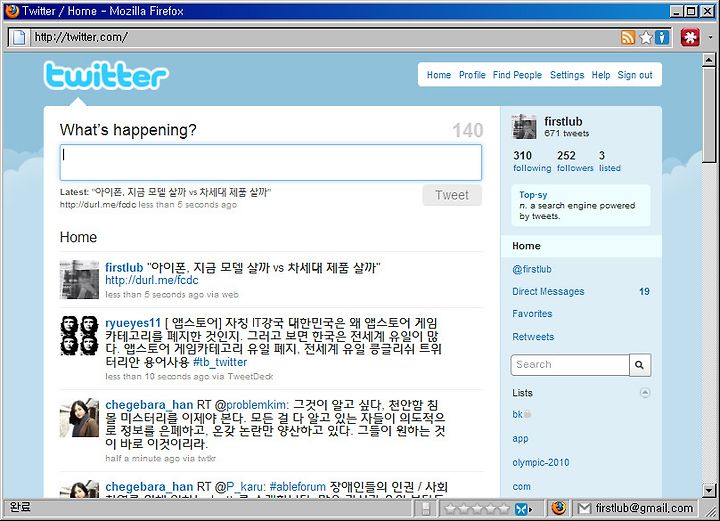Click 'less than 10 seconds ago' timestamp
This screenshot has width=720, height=521.
click(x=158, y=377)
